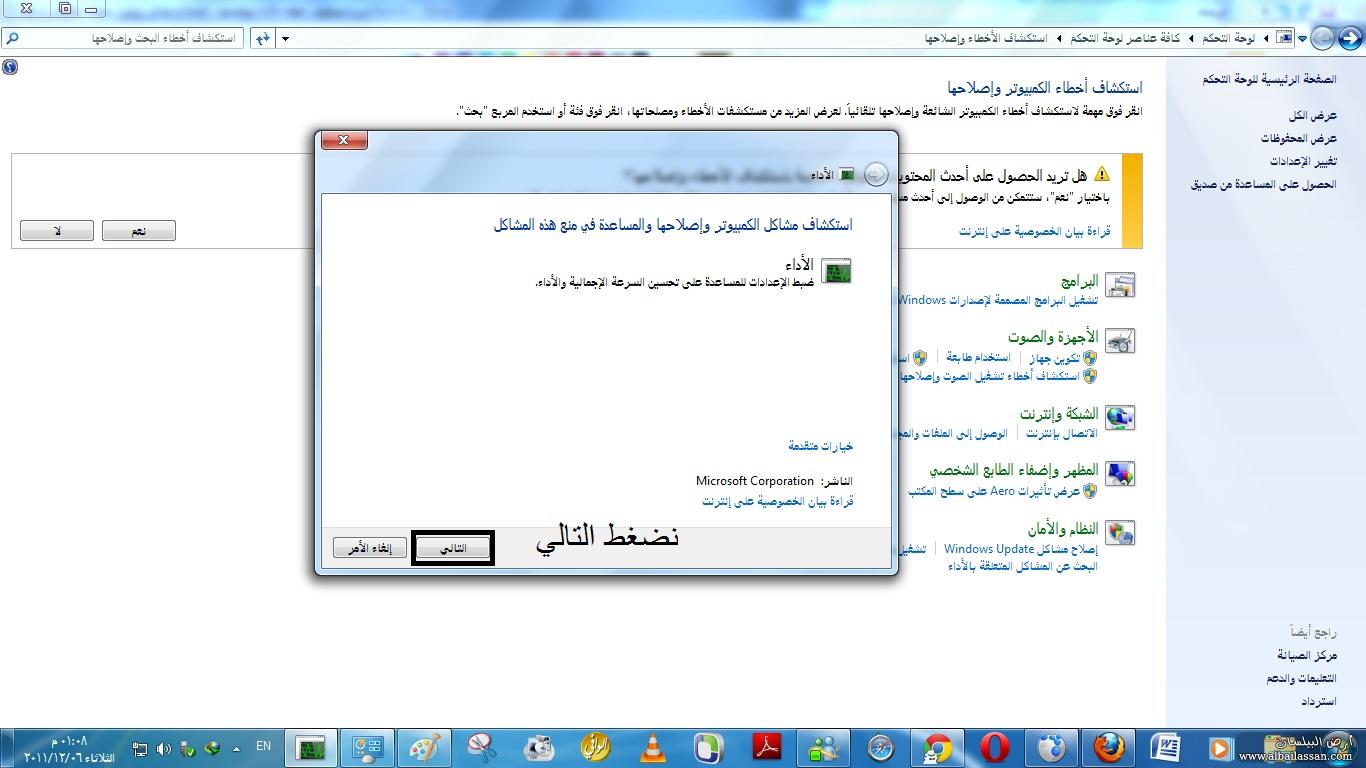Click the Performance monitor icon in the dialog
Image resolution: width=1366 pixels, height=768 pixels.
[836, 271]
